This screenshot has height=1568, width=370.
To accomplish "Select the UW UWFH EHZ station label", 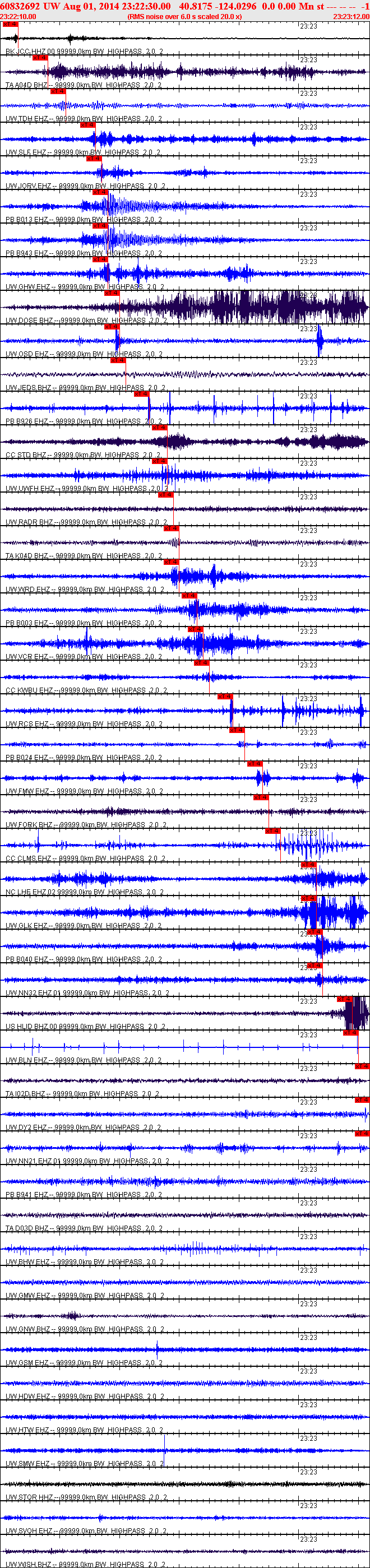I will (87, 488).
